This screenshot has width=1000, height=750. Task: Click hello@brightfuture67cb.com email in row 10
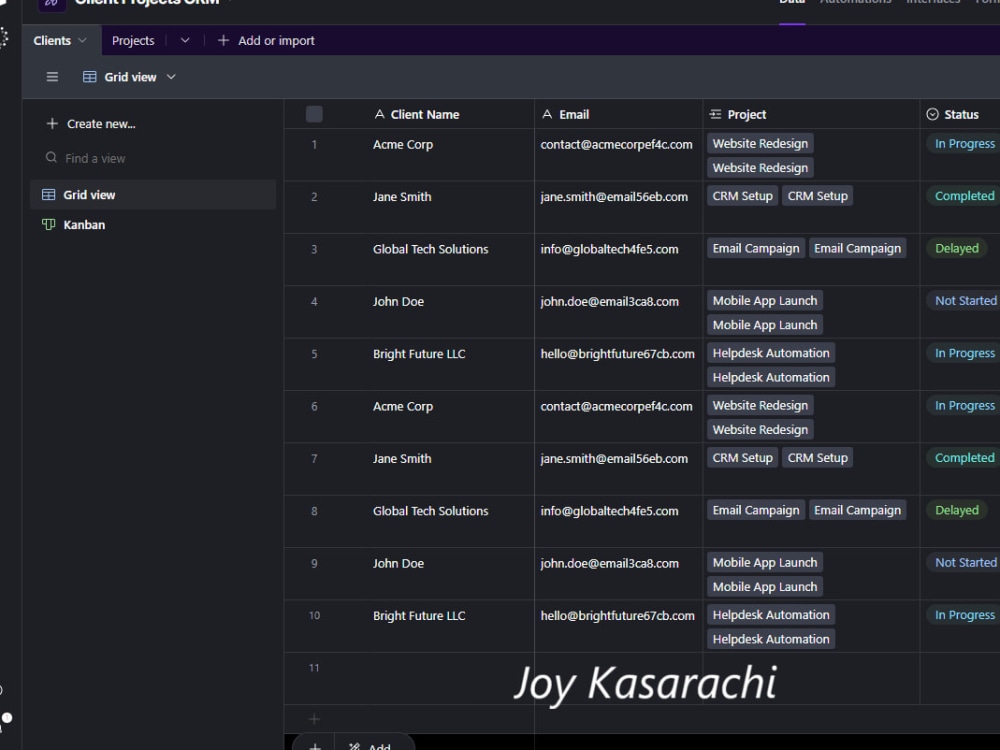point(617,615)
